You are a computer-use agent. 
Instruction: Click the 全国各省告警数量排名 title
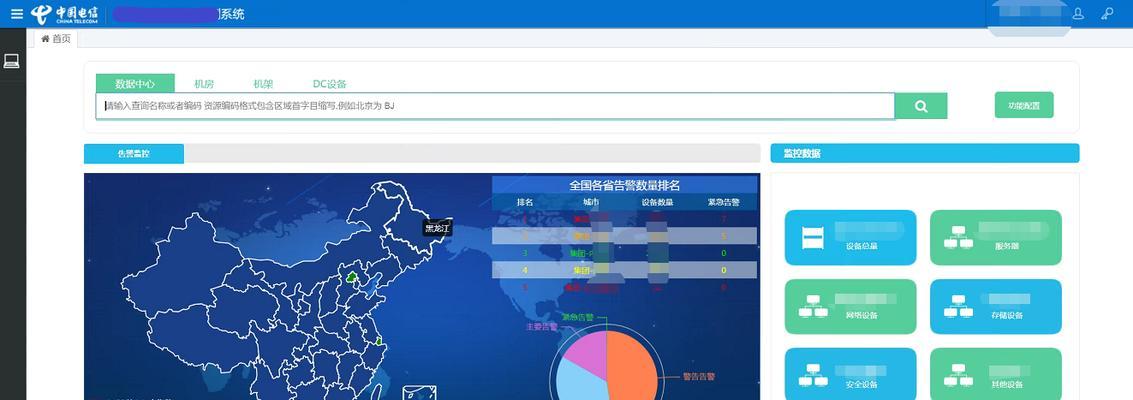pos(624,186)
